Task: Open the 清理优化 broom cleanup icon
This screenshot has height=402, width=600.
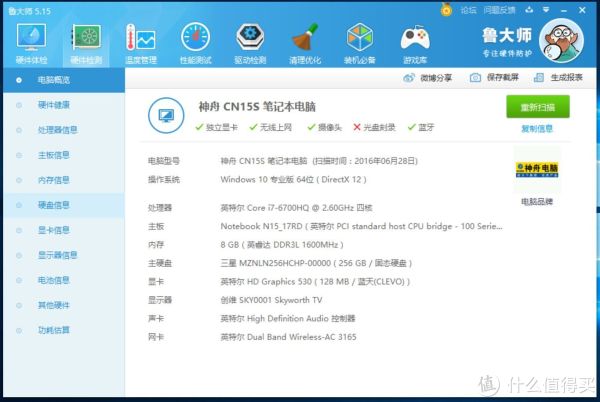Action: pyautogui.click(x=305, y=43)
